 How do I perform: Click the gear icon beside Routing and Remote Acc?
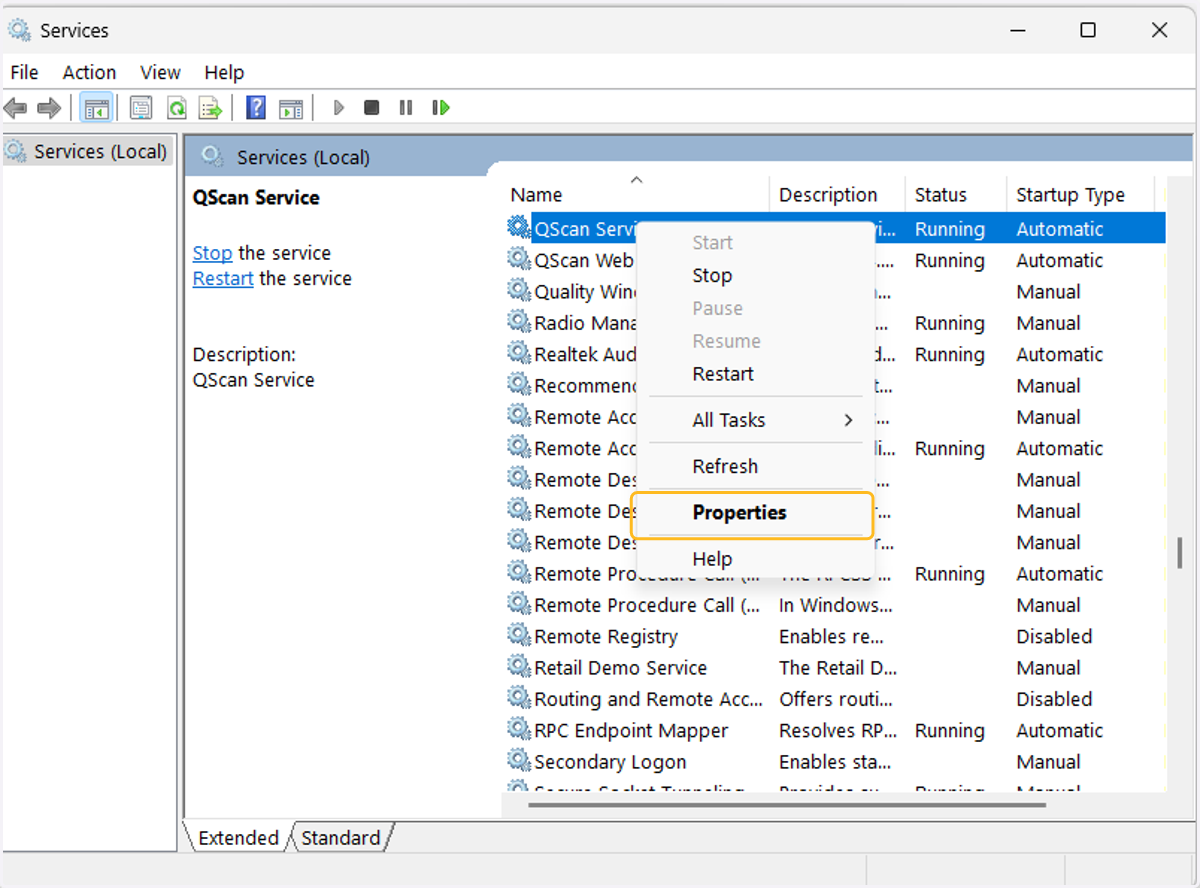tap(518, 697)
